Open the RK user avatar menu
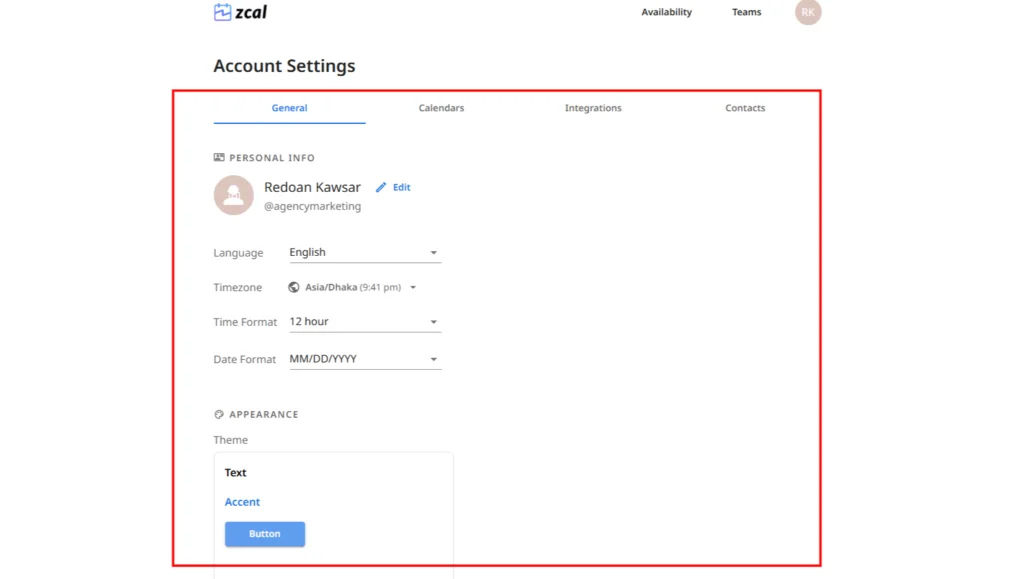This screenshot has height=579, width=1024. 808,12
